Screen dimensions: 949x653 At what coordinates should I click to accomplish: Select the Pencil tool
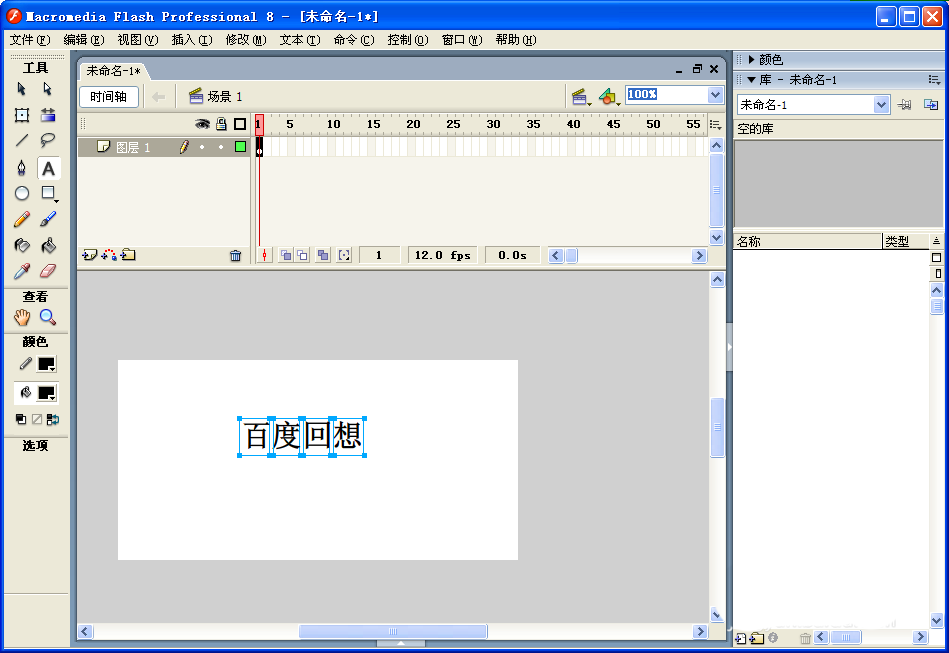[22, 219]
